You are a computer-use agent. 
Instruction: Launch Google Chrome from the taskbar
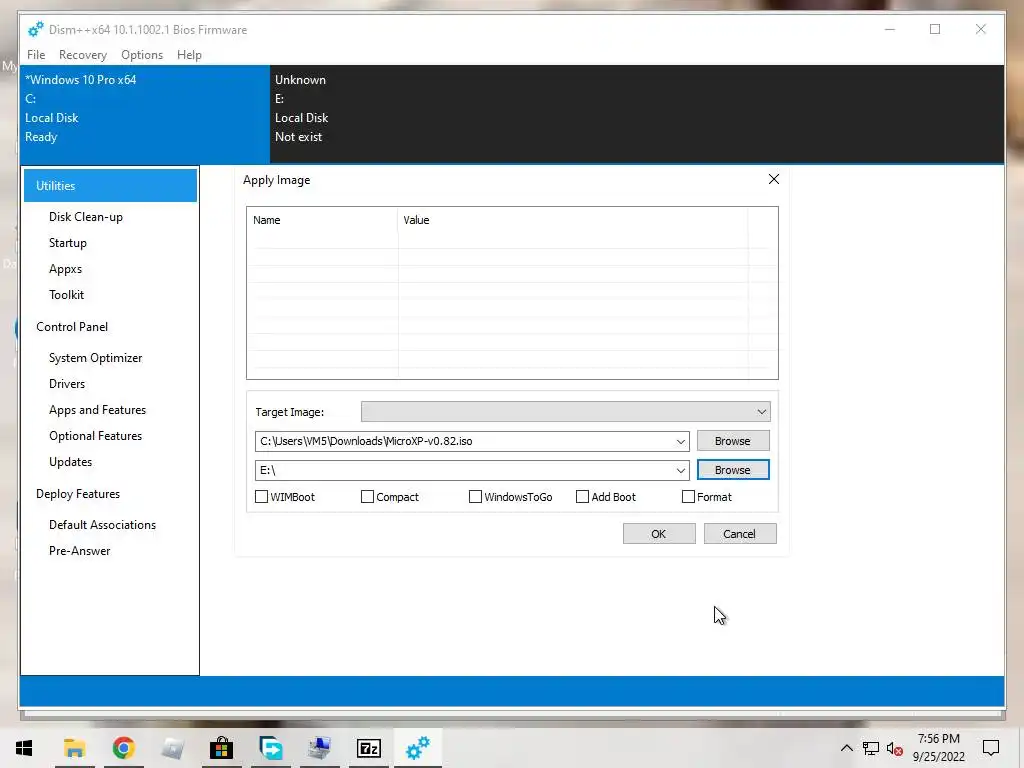[x=123, y=748]
